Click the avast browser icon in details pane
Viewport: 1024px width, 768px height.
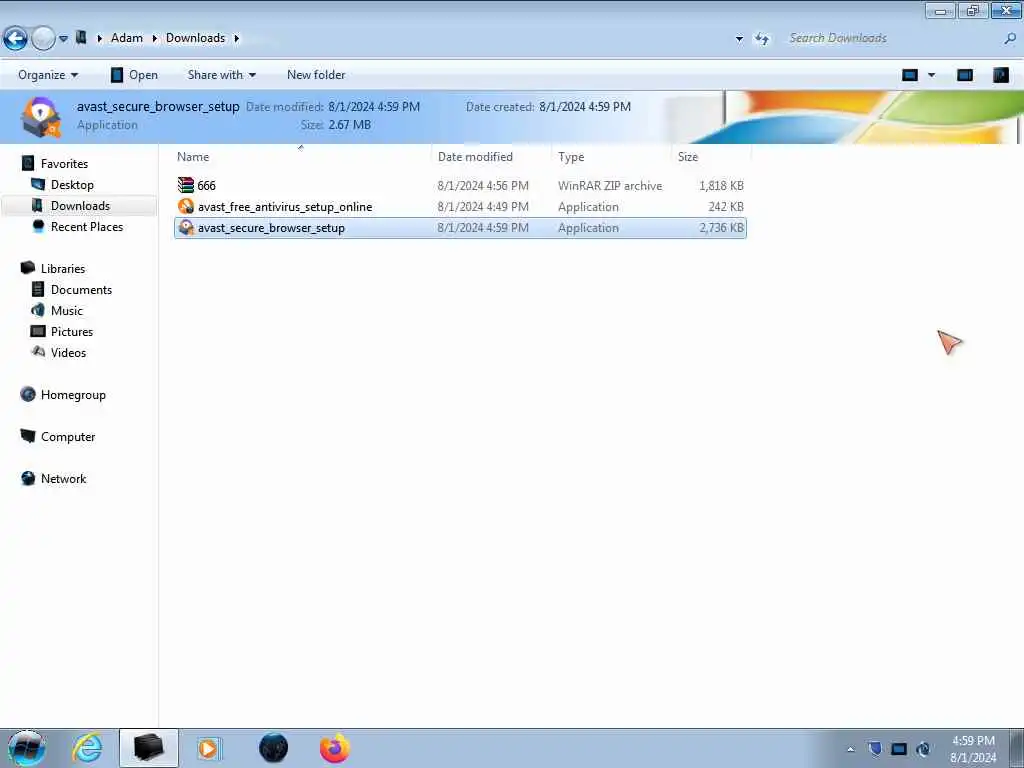click(x=40, y=116)
